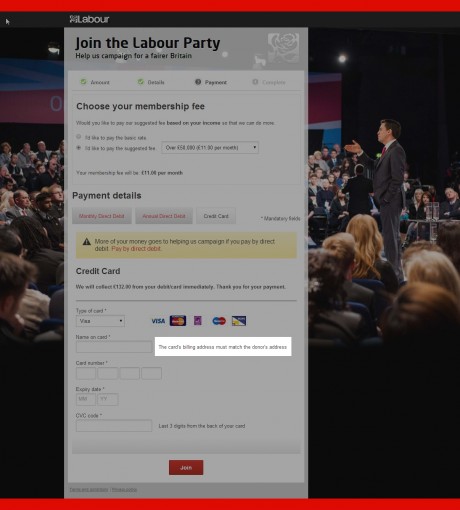Open the income band fee dropdown
This screenshot has height=510, width=460.
pyautogui.click(x=210, y=148)
